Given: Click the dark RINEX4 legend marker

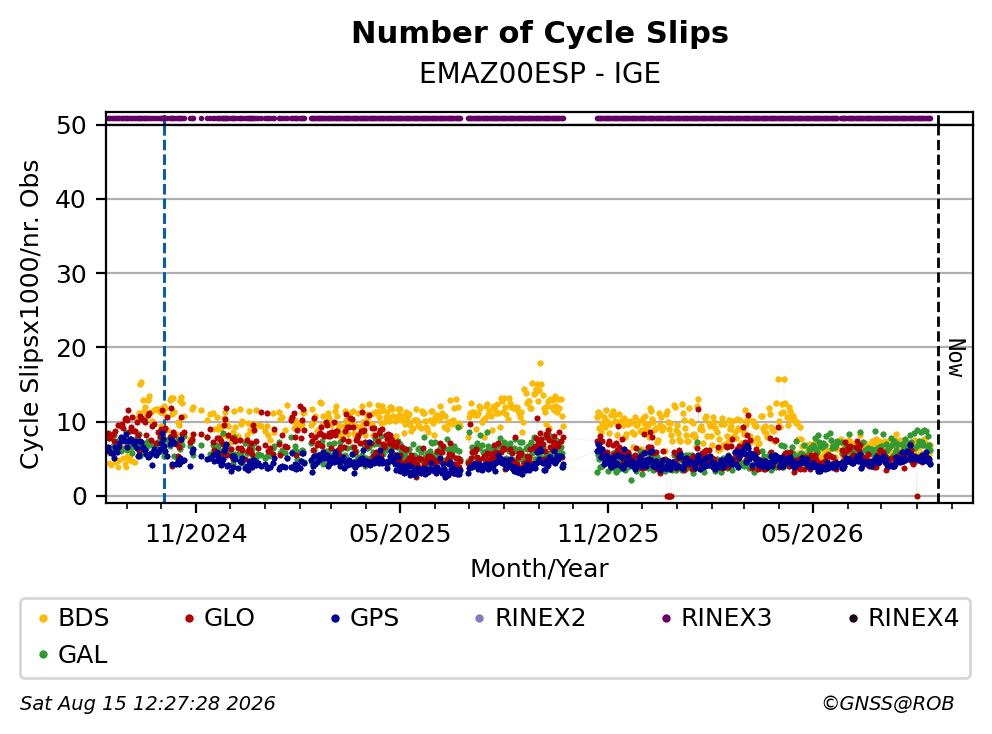Looking at the screenshot, I should pos(853,618).
